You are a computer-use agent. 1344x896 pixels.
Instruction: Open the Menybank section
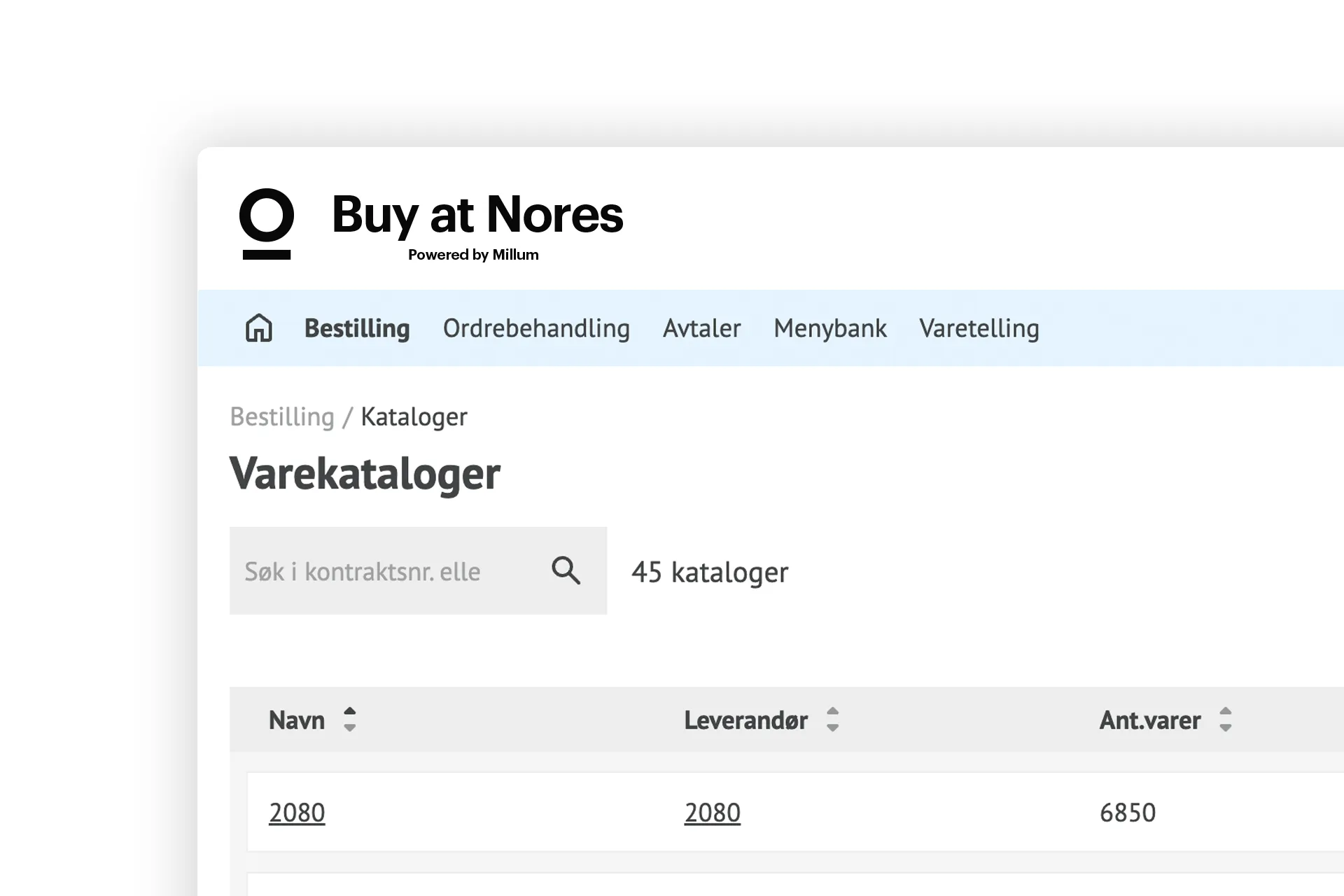coord(829,328)
